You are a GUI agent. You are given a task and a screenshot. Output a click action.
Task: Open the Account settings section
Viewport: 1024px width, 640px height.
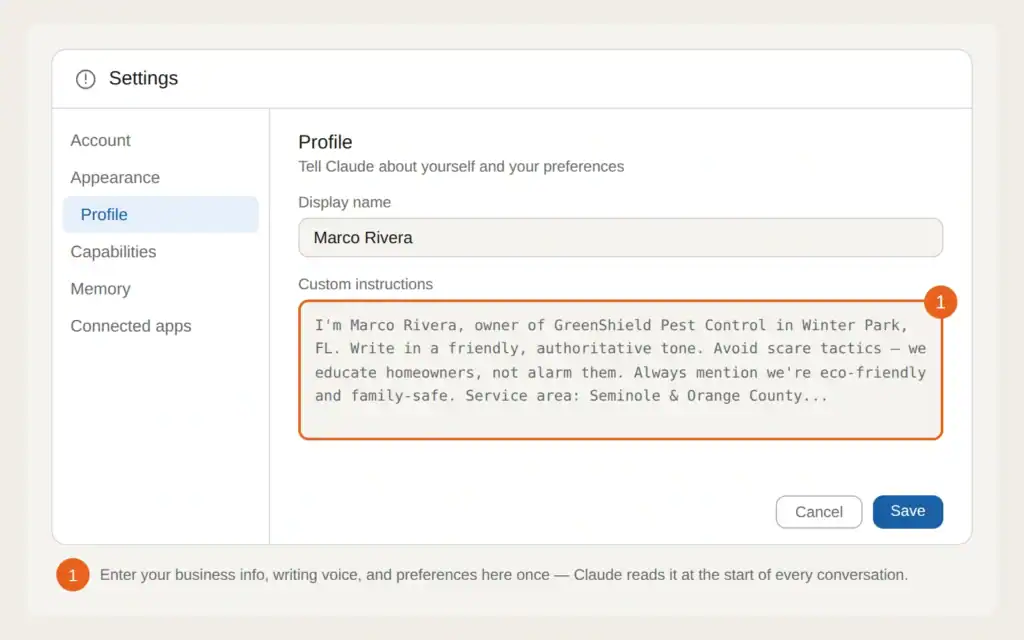click(100, 140)
